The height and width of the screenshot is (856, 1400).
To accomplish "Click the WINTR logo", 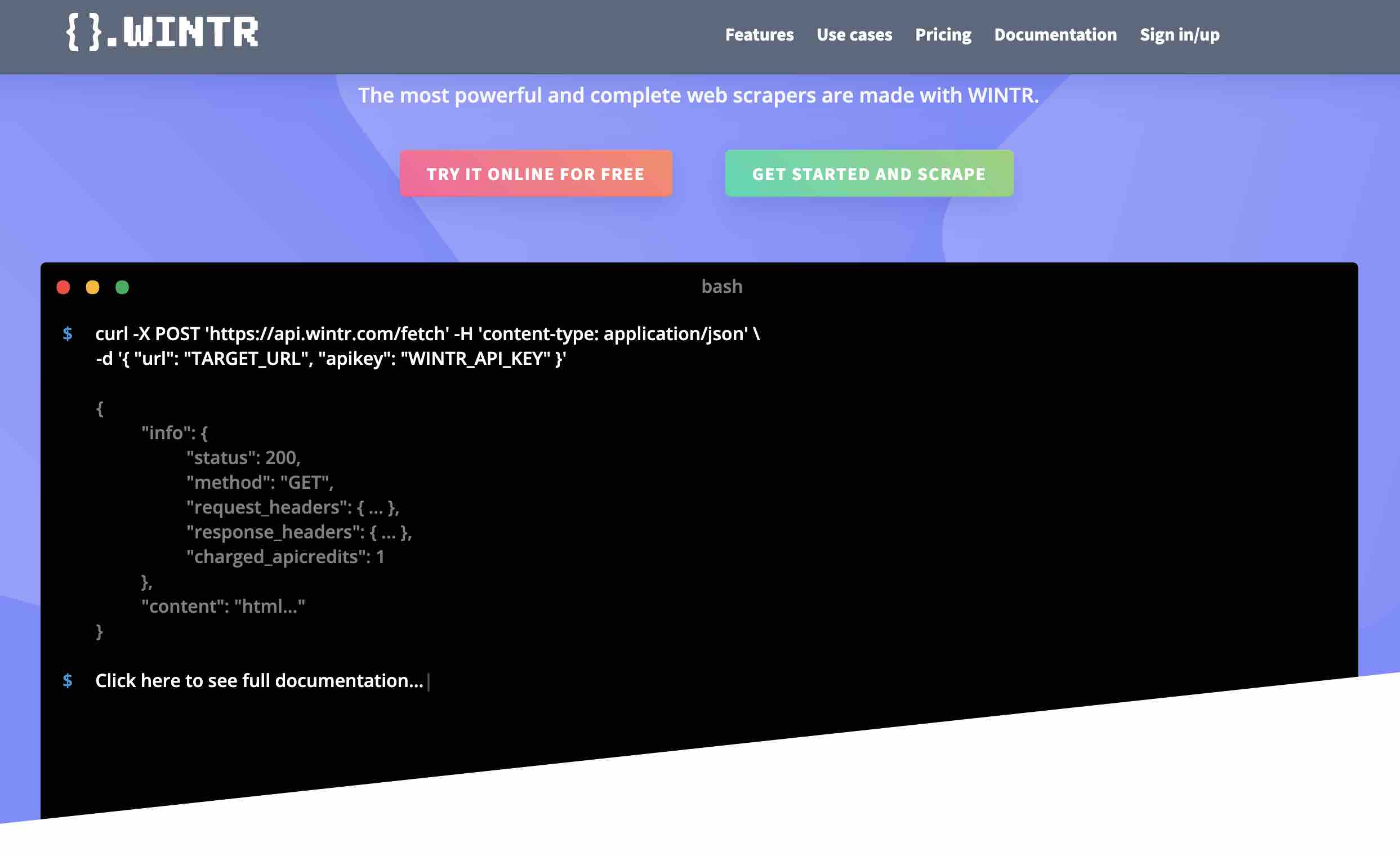I will tap(163, 32).
